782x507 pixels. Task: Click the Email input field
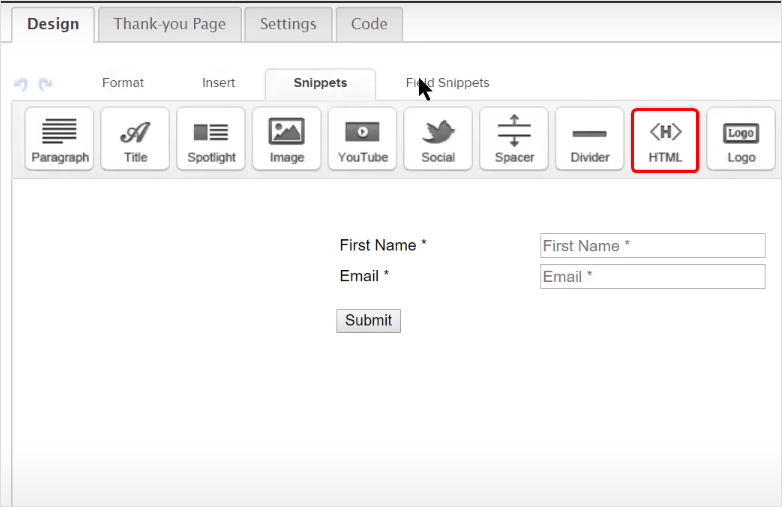pyautogui.click(x=652, y=277)
